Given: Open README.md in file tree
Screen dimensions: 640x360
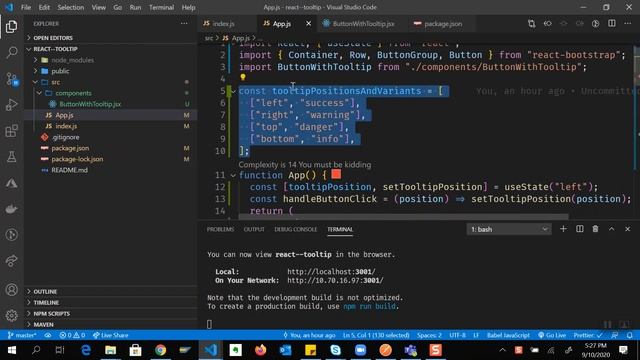Looking at the screenshot, I should pos(110,170).
